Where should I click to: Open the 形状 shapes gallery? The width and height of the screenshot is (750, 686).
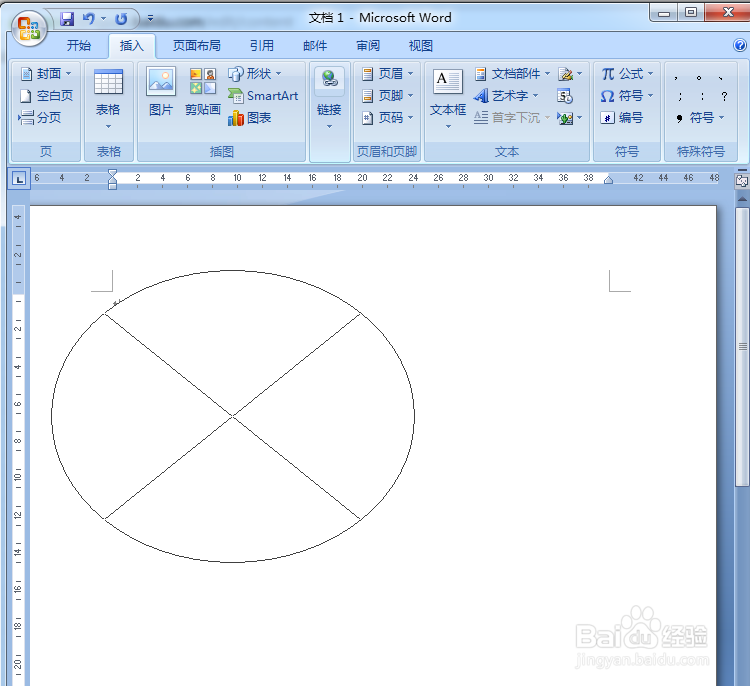pos(255,74)
